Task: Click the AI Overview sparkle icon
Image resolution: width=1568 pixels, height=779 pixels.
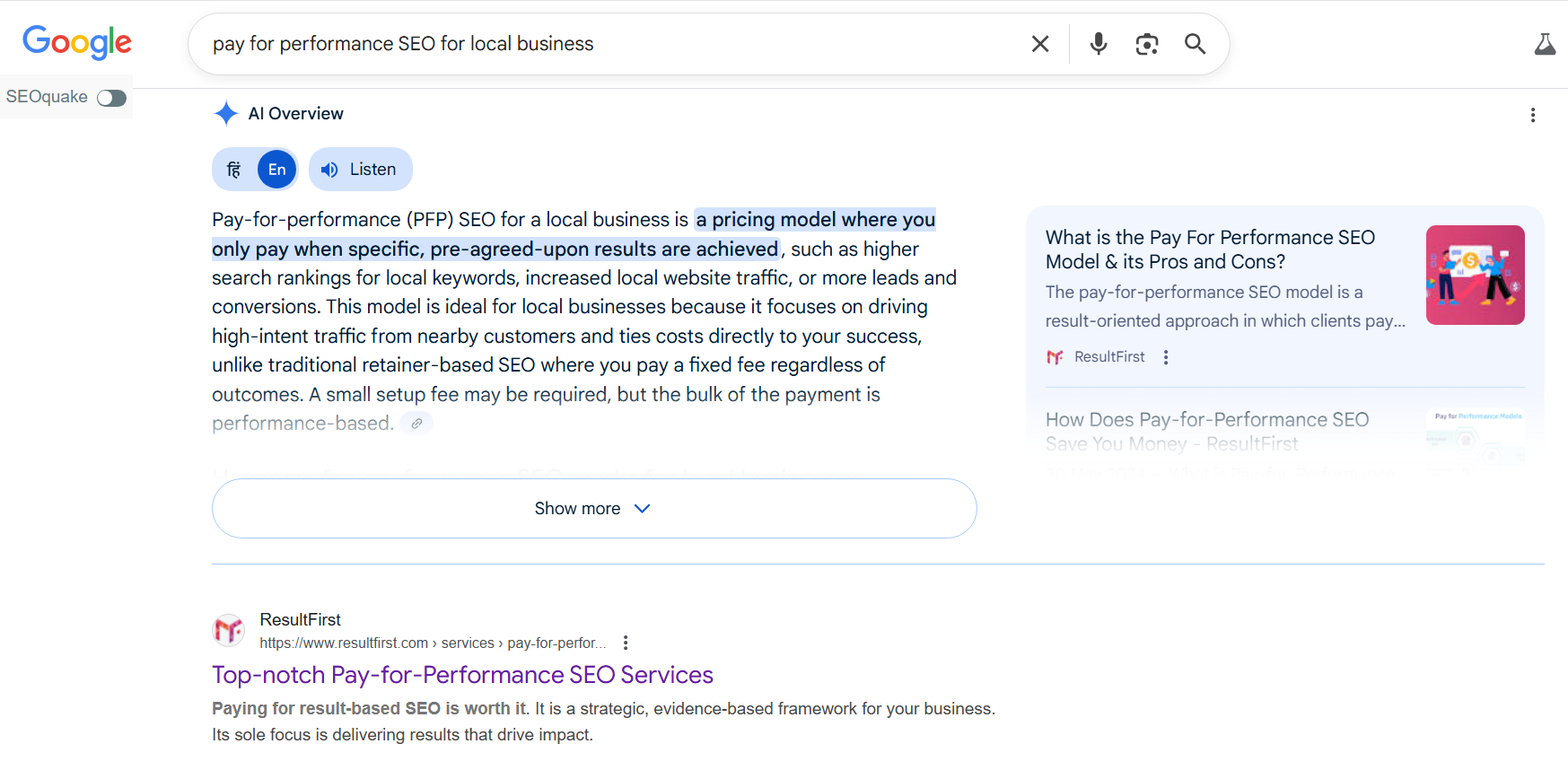Action: coord(226,114)
